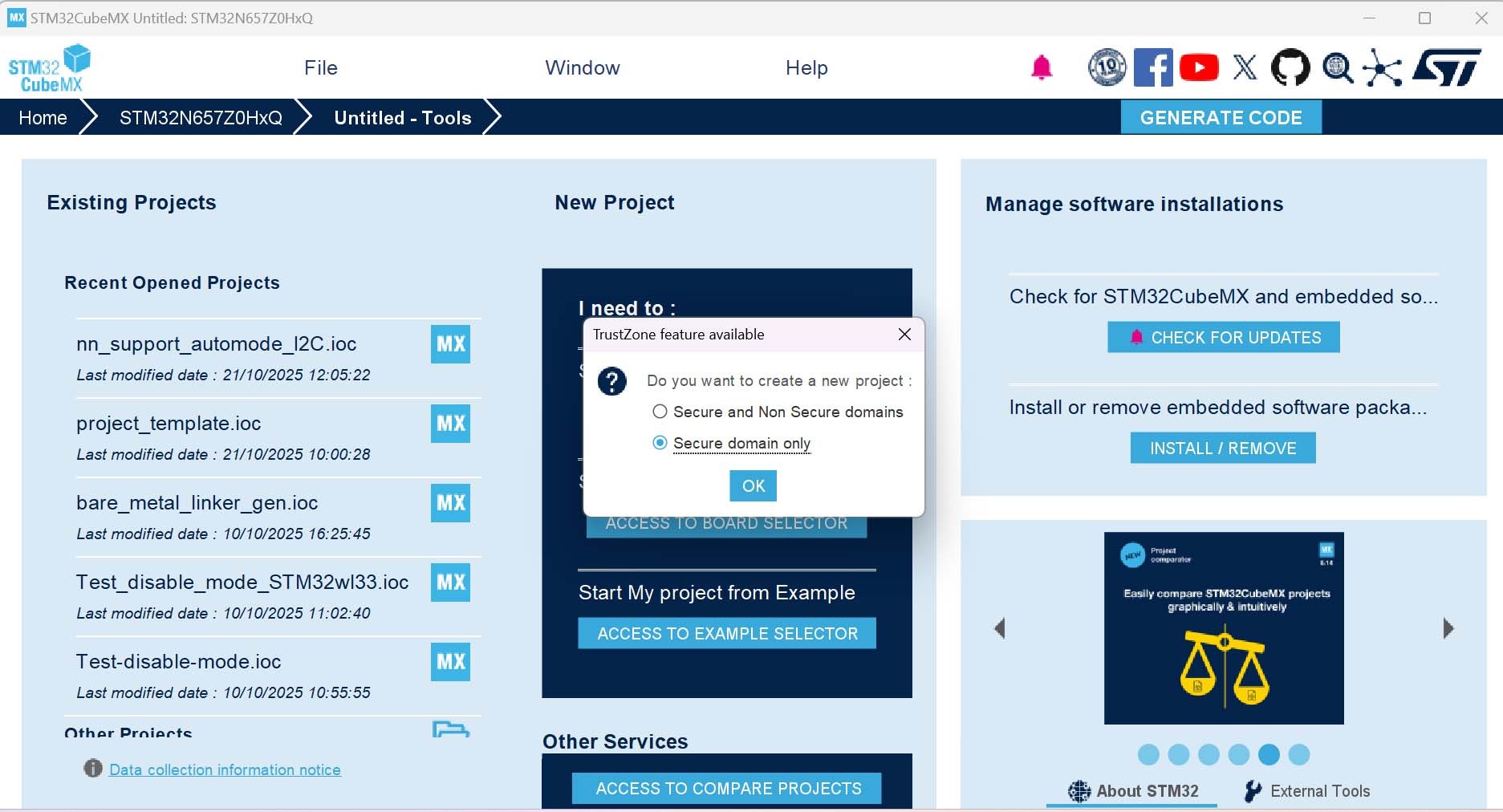Open the Facebook icon link
1503x812 pixels.
tap(1153, 67)
